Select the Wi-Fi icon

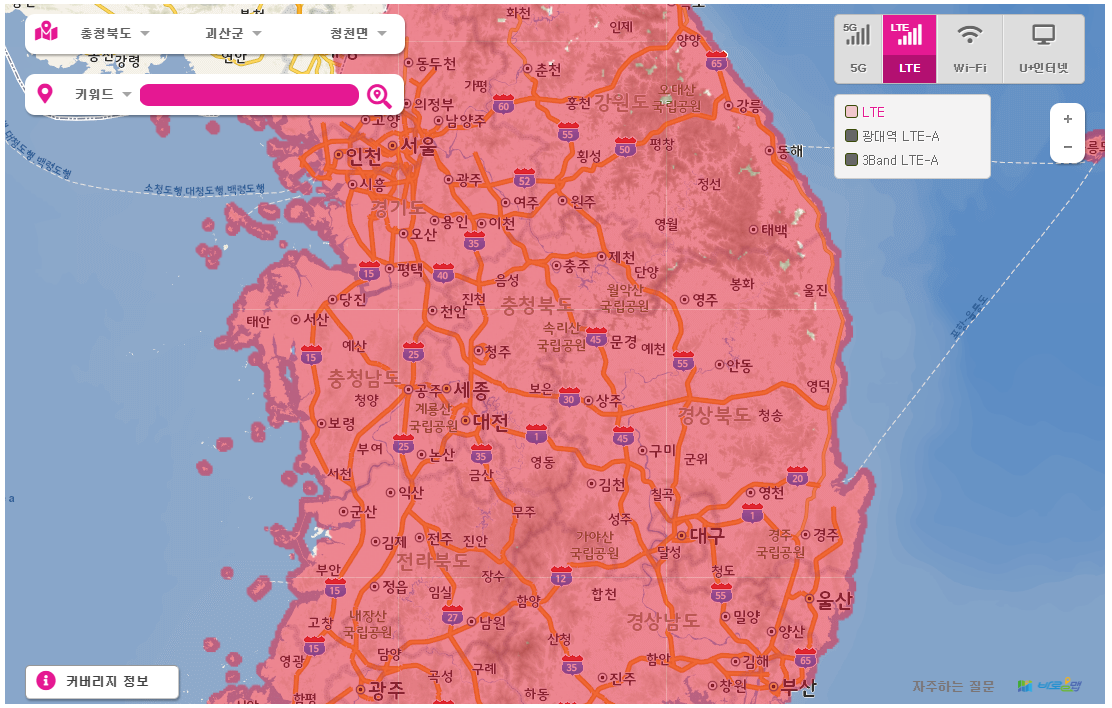[969, 34]
